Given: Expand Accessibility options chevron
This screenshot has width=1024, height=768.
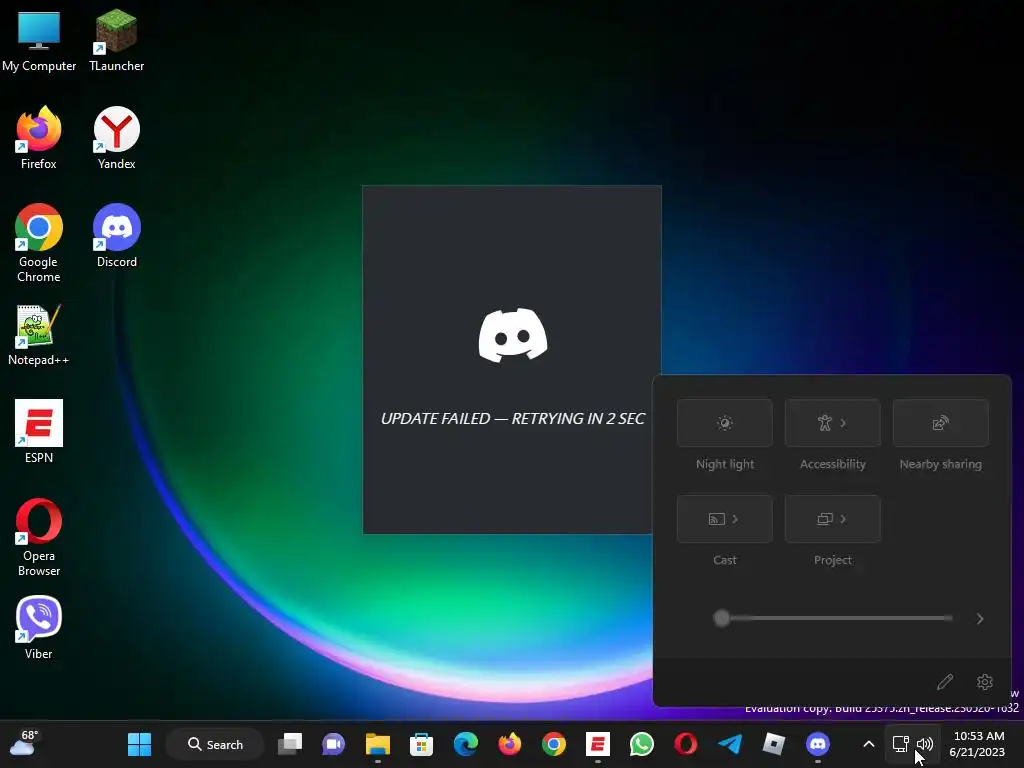Looking at the screenshot, I should (843, 423).
